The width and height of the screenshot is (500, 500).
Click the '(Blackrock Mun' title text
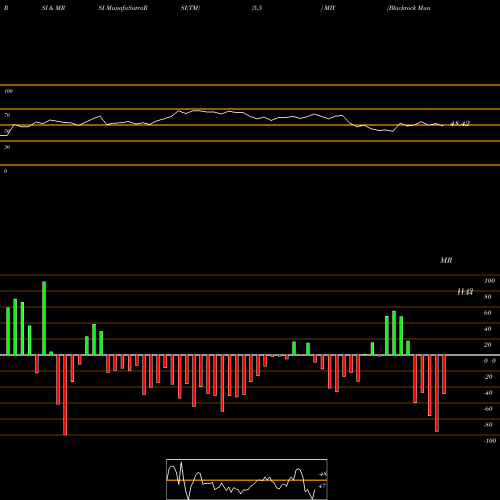click(x=409, y=8)
